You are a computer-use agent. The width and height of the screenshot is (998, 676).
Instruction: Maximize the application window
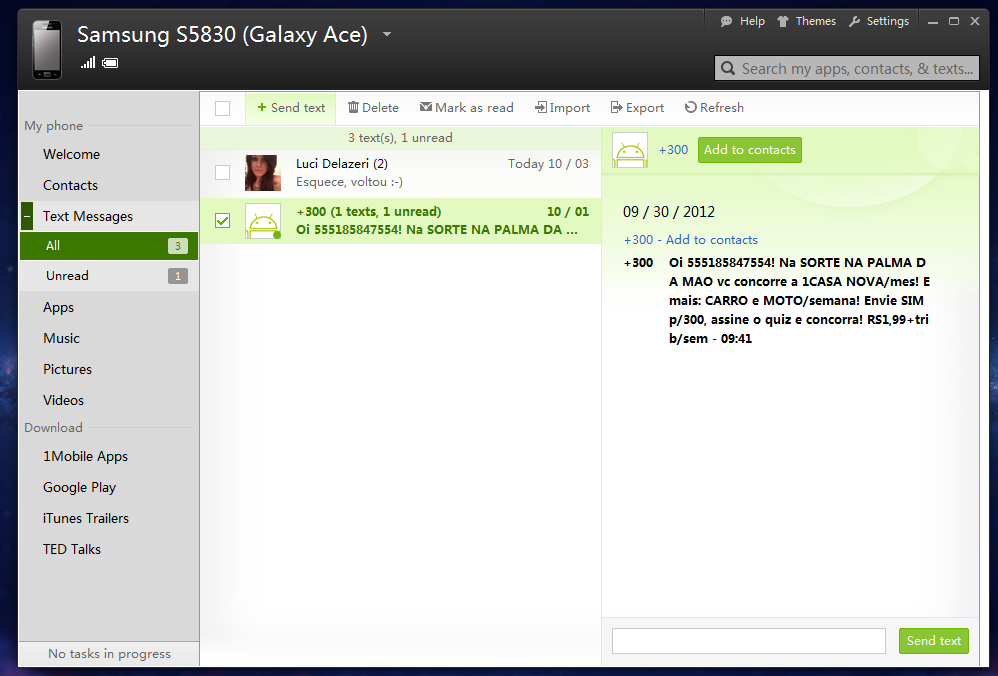click(953, 21)
